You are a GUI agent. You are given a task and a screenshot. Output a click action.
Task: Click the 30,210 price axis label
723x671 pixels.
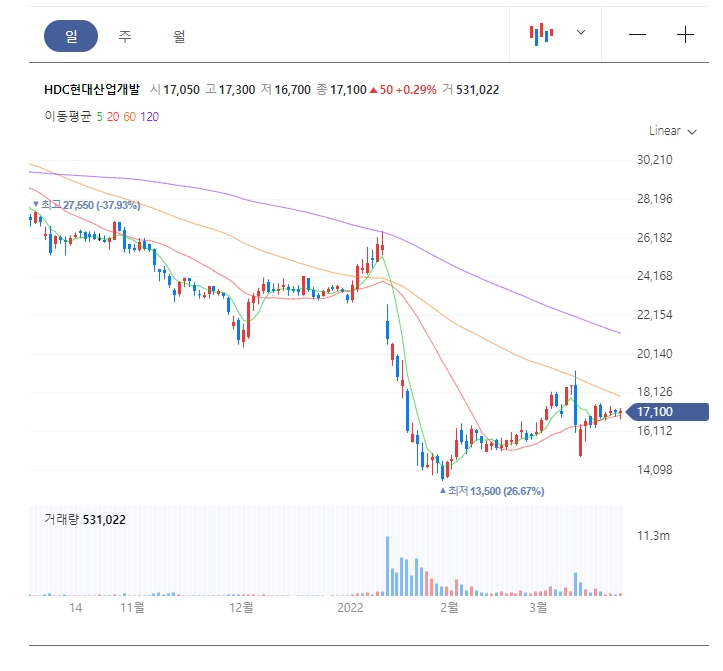click(x=654, y=160)
